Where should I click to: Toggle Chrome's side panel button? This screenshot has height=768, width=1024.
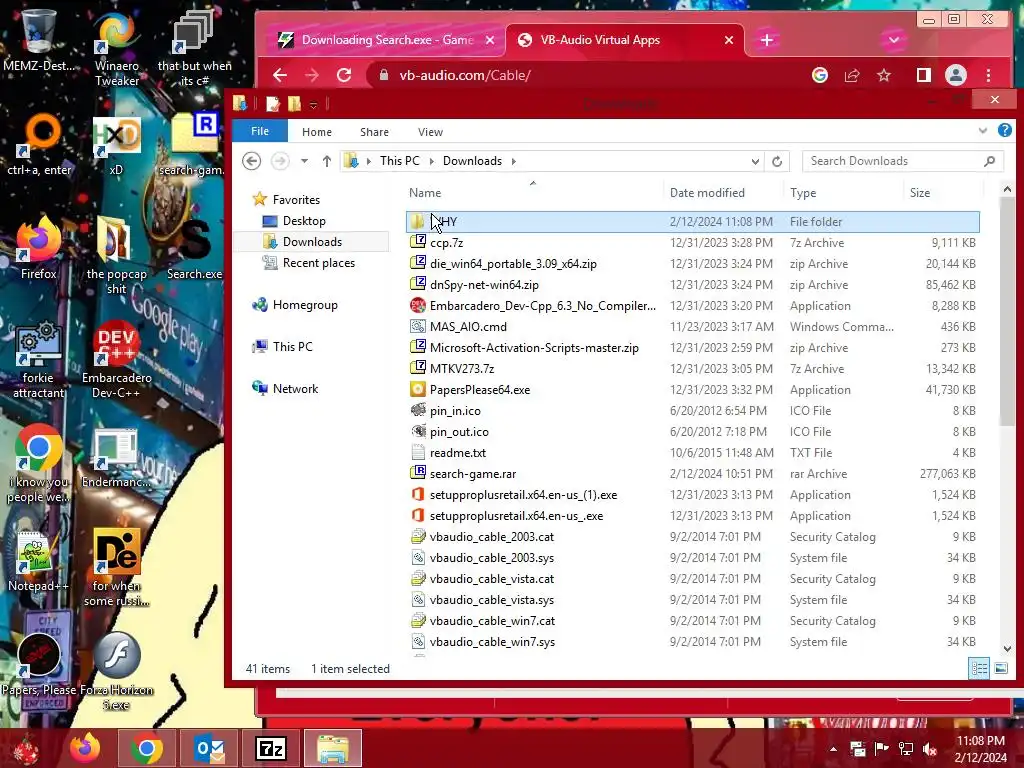pos(923,75)
